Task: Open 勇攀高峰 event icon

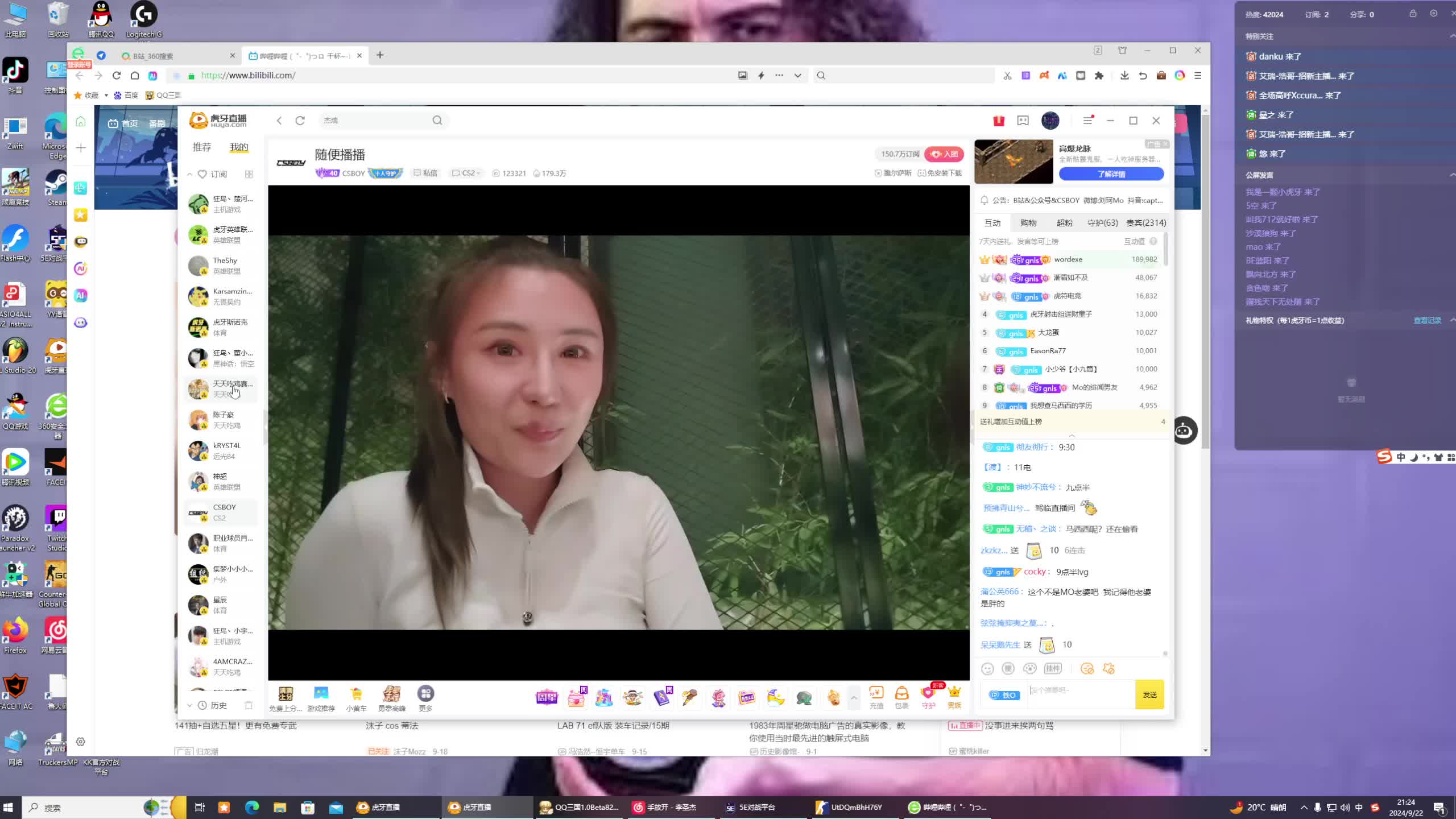Action: [391, 698]
